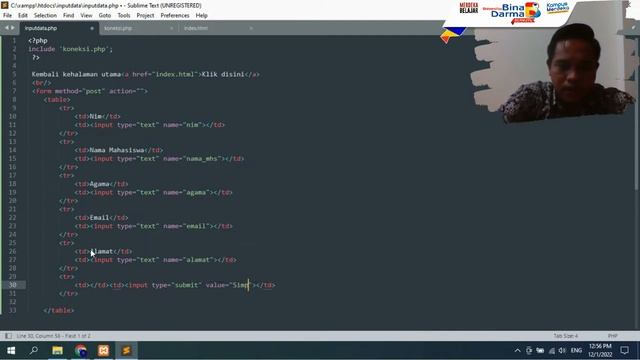
Task: Click the volume icon in system tray
Action: 562,351
